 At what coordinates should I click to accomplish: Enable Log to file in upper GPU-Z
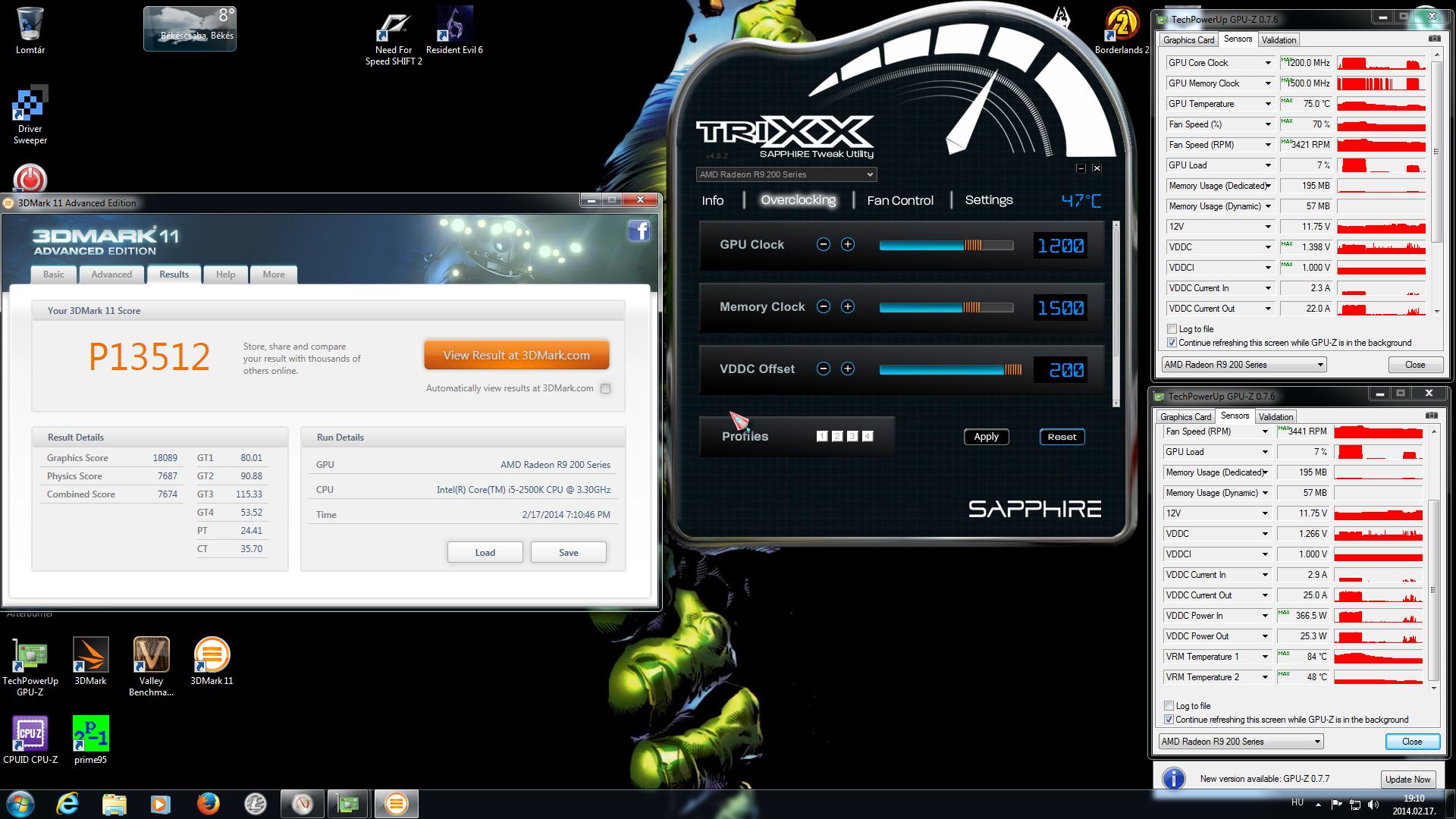[x=1172, y=329]
